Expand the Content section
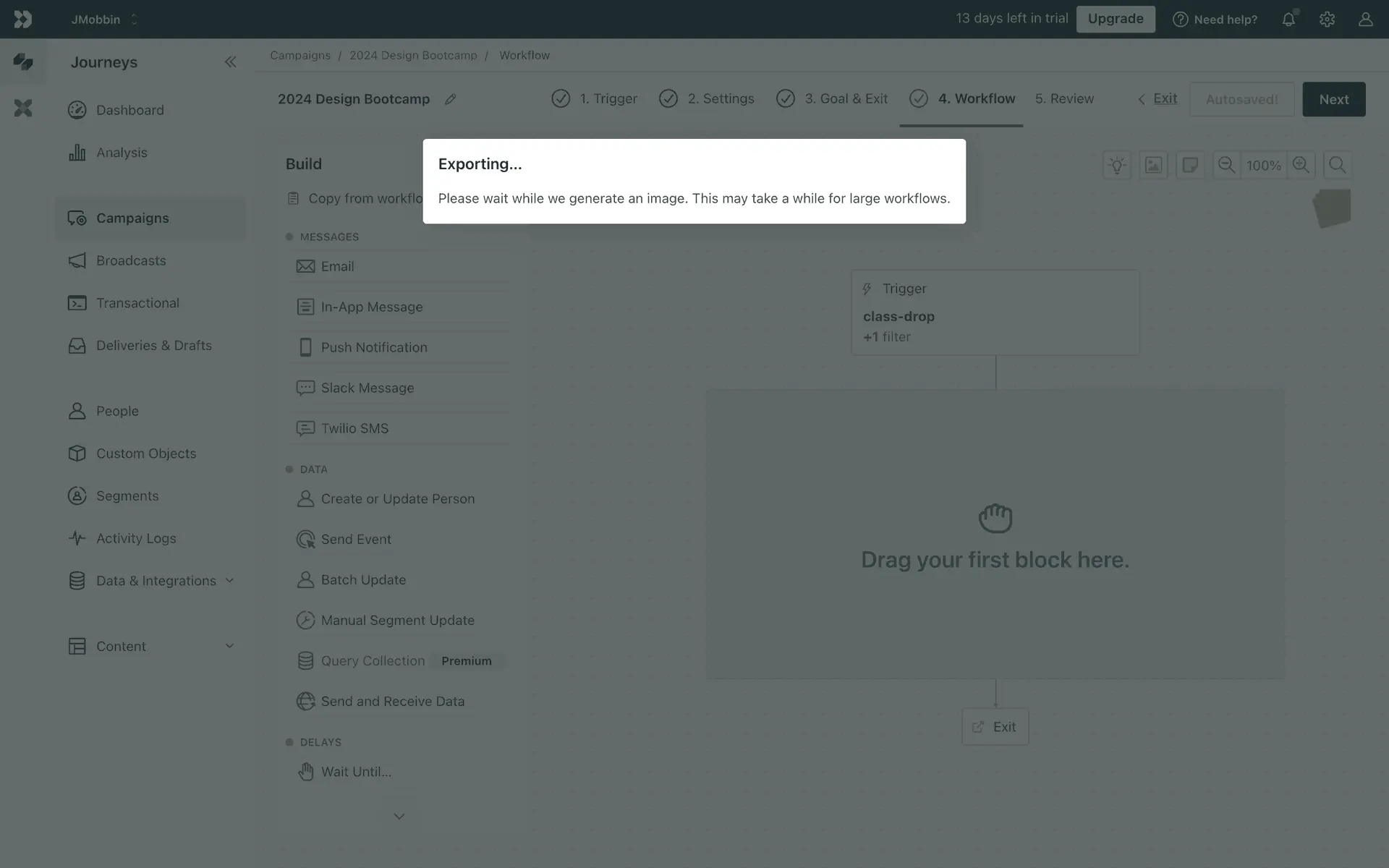The height and width of the screenshot is (868, 1389). [x=229, y=646]
